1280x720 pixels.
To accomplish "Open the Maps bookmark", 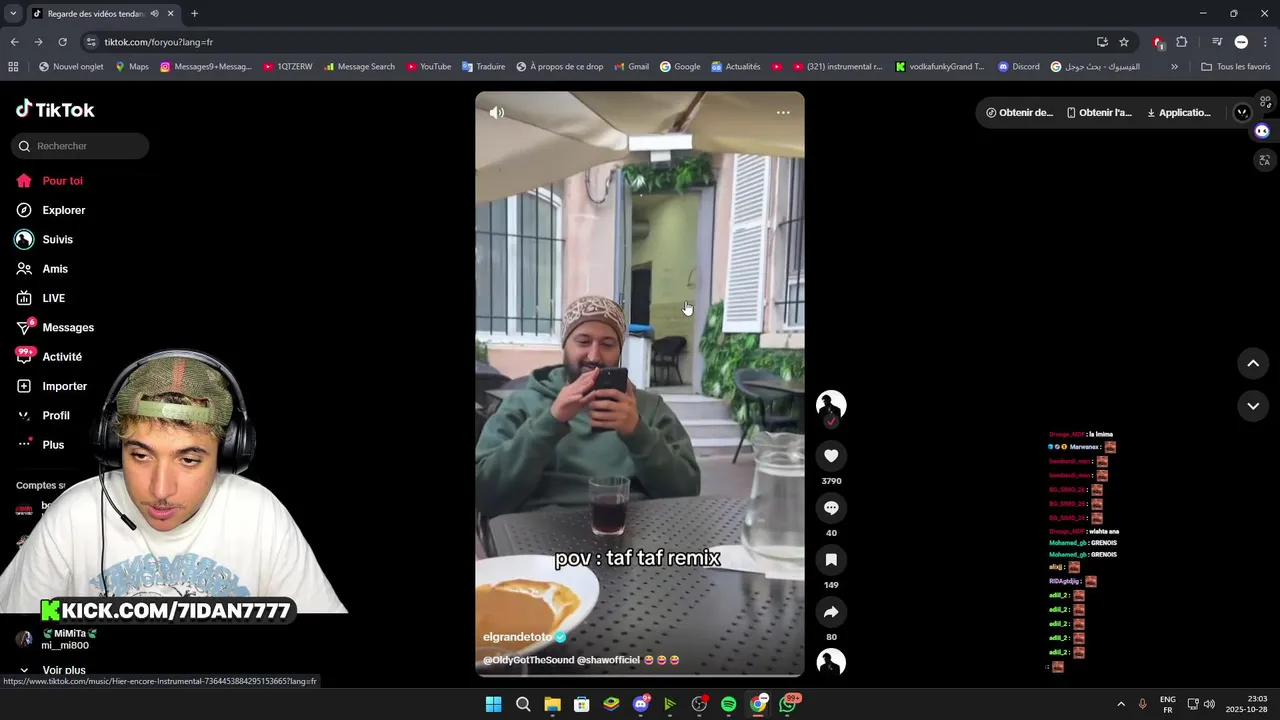I will pos(131,67).
